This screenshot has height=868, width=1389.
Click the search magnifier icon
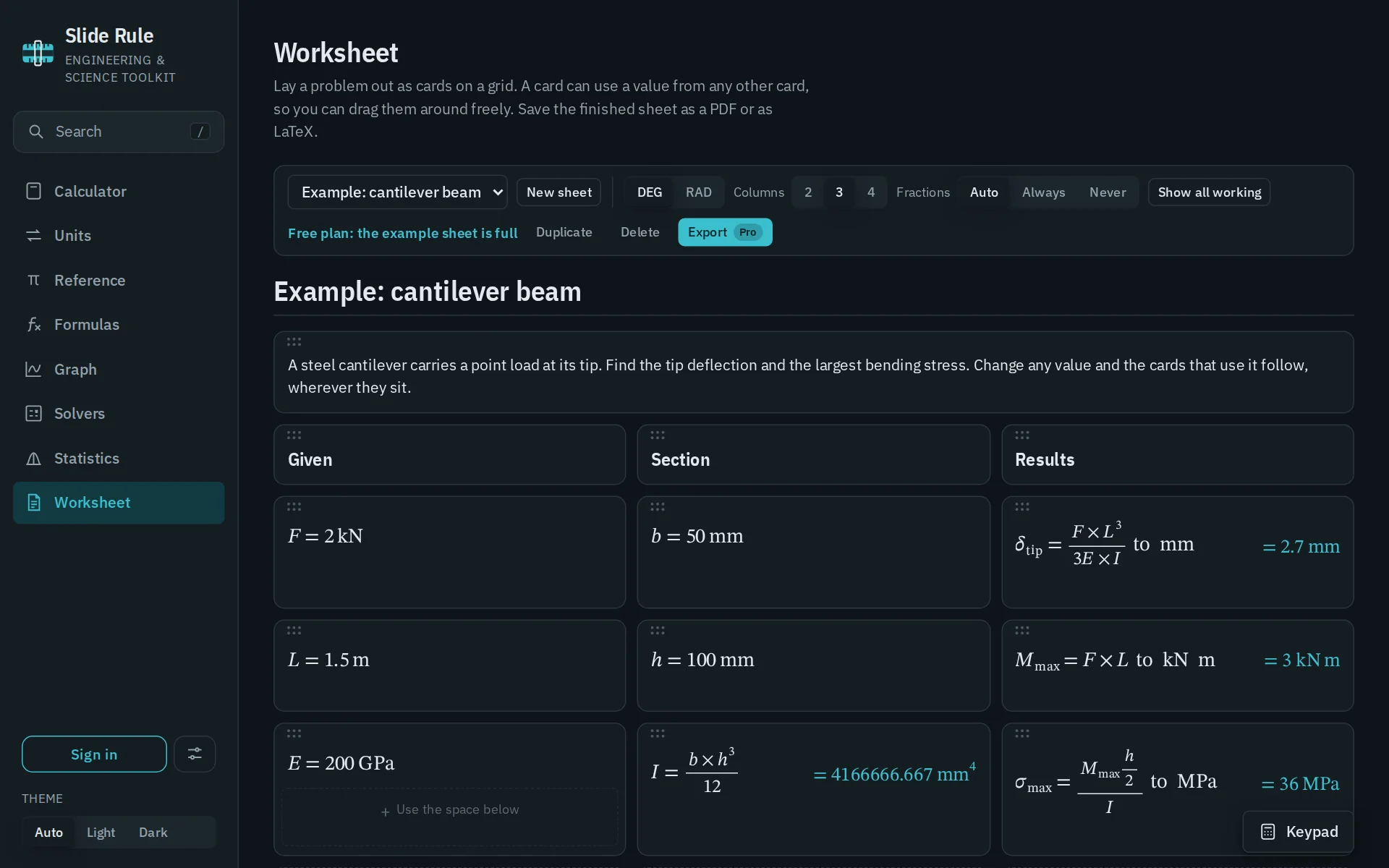35,132
